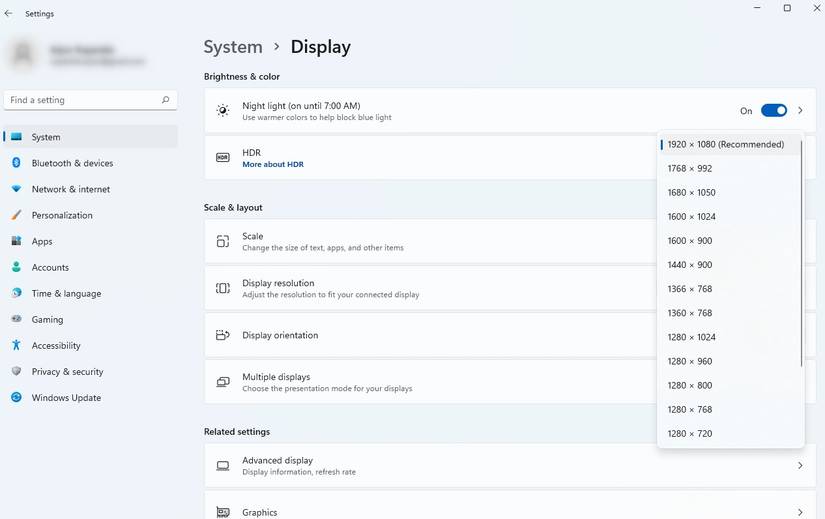Click the Network & internet wifi icon

click(x=16, y=189)
